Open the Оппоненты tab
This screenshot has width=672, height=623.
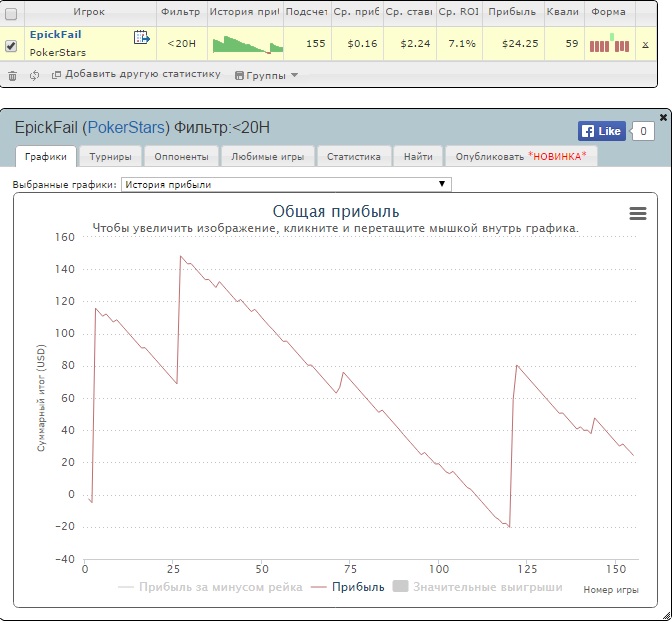tap(181, 156)
